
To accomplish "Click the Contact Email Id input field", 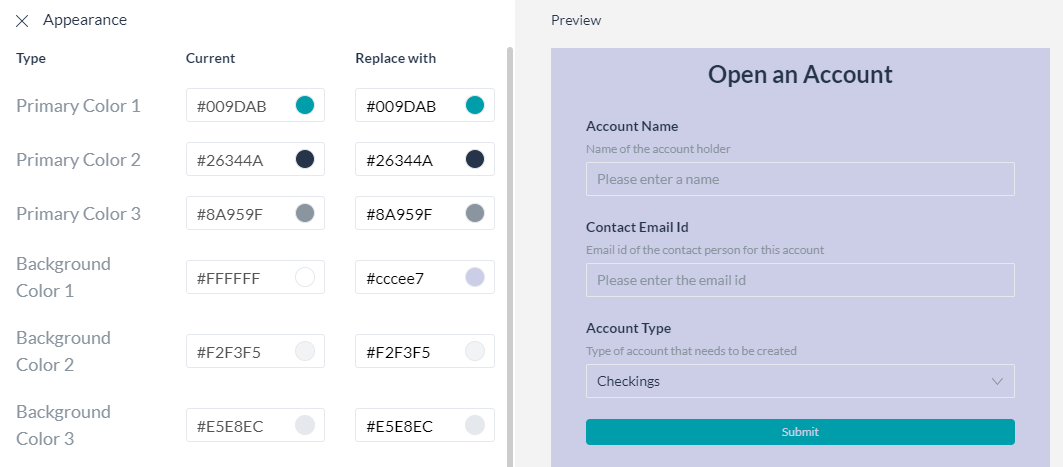I will click(x=800, y=280).
